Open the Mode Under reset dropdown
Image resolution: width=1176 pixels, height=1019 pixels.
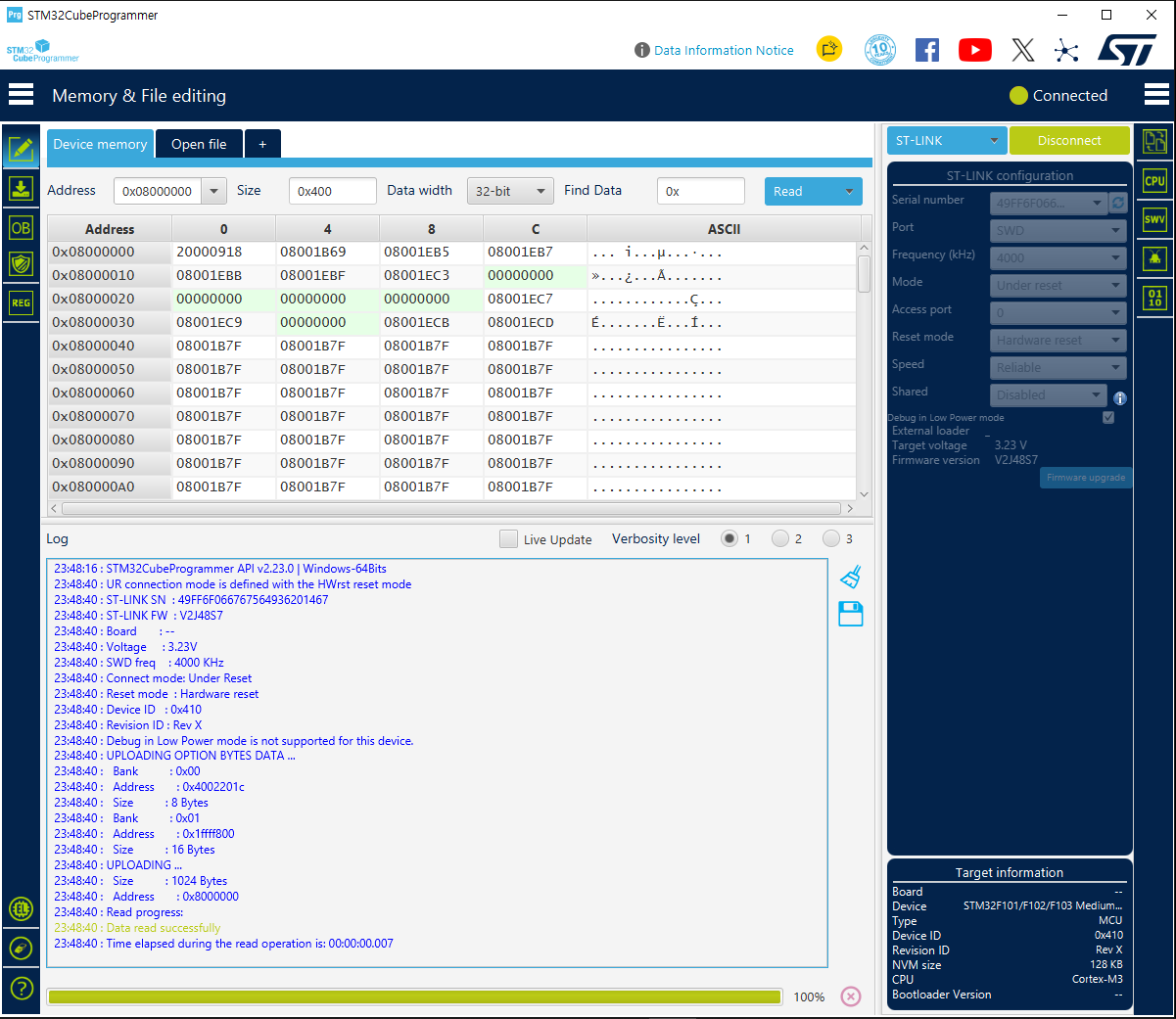pos(1058,285)
